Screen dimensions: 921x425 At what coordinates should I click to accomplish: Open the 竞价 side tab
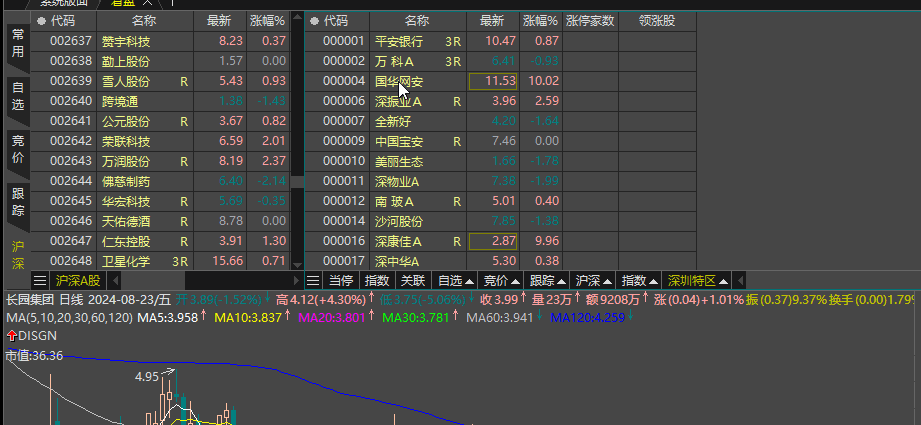coord(18,150)
